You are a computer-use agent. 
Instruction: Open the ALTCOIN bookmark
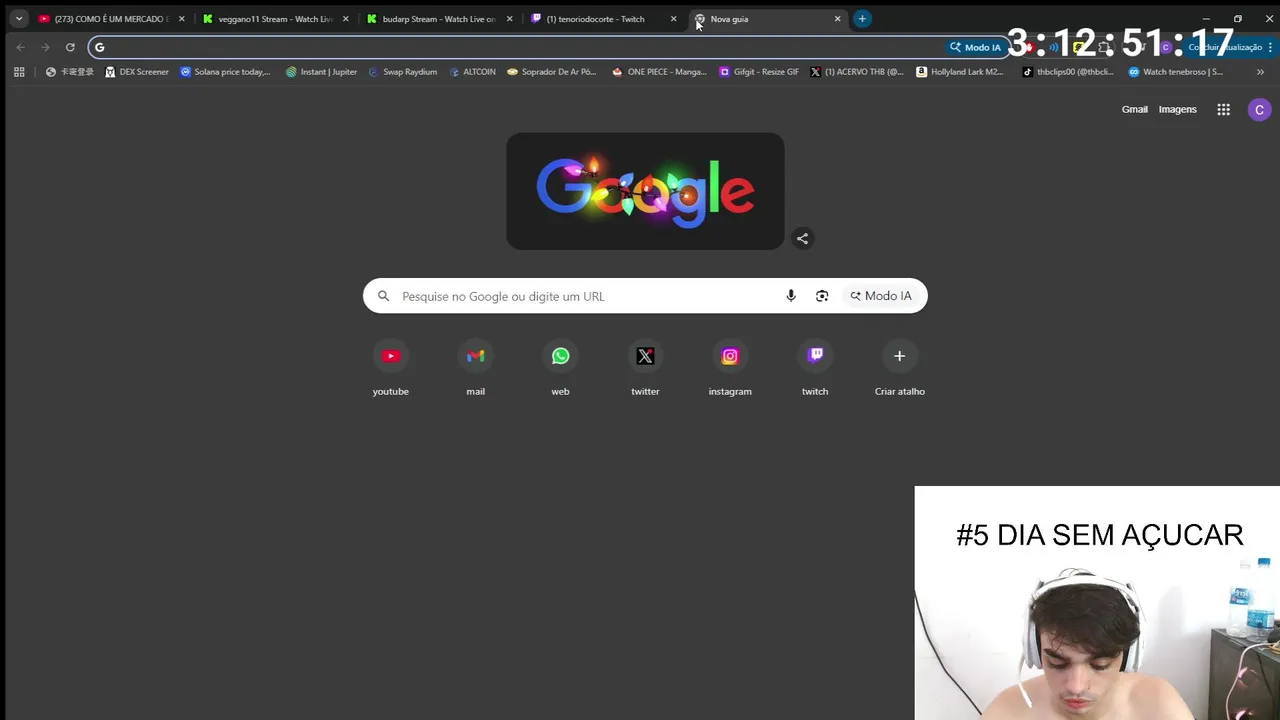472,72
